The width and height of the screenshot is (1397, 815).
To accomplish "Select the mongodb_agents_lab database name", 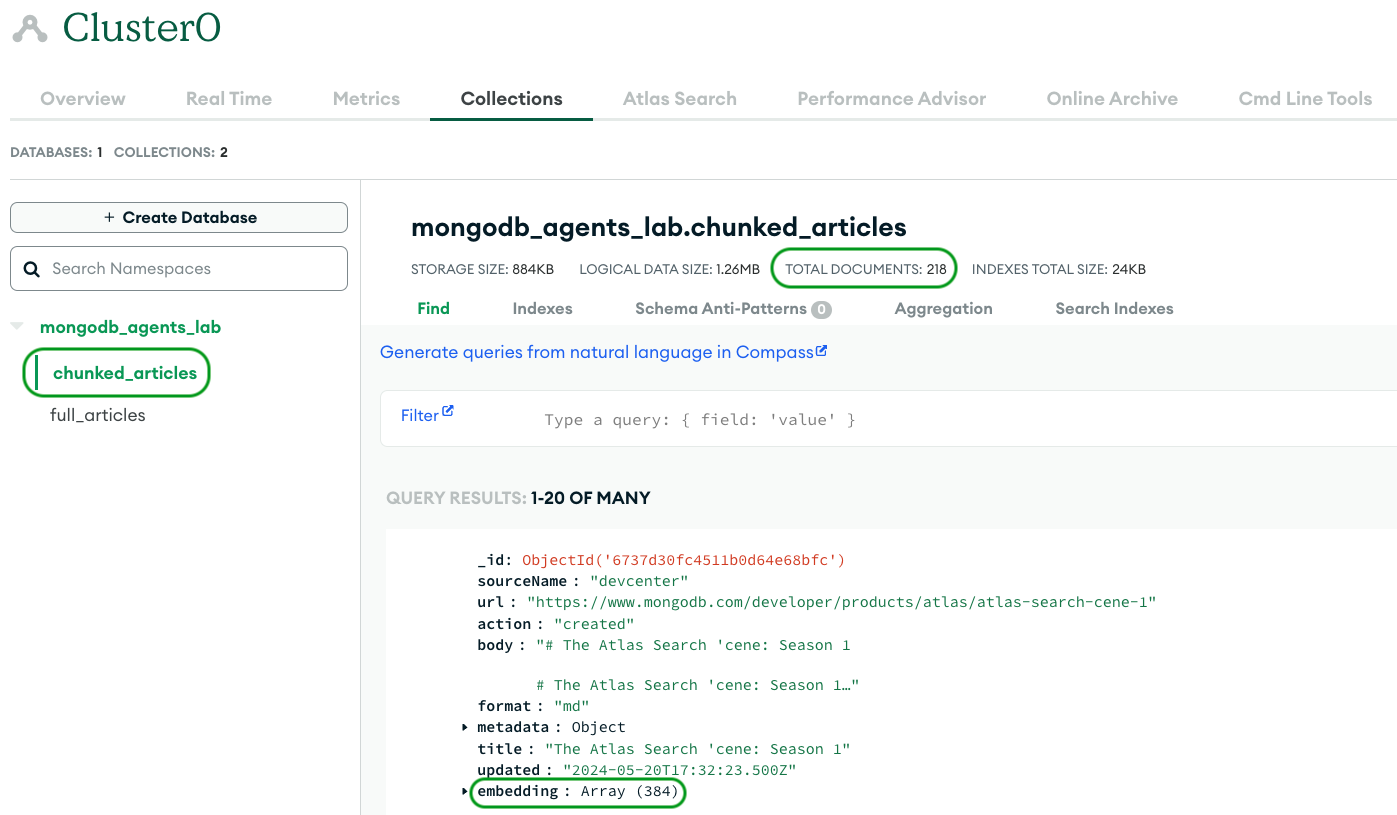I will pyautogui.click(x=130, y=327).
